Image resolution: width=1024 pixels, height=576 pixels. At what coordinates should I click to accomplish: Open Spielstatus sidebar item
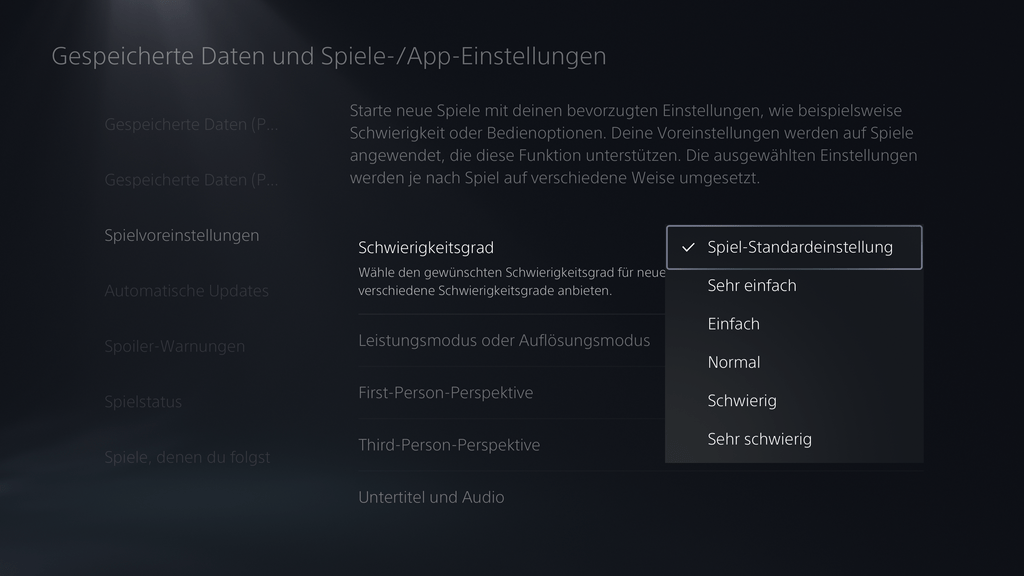[x=143, y=402]
